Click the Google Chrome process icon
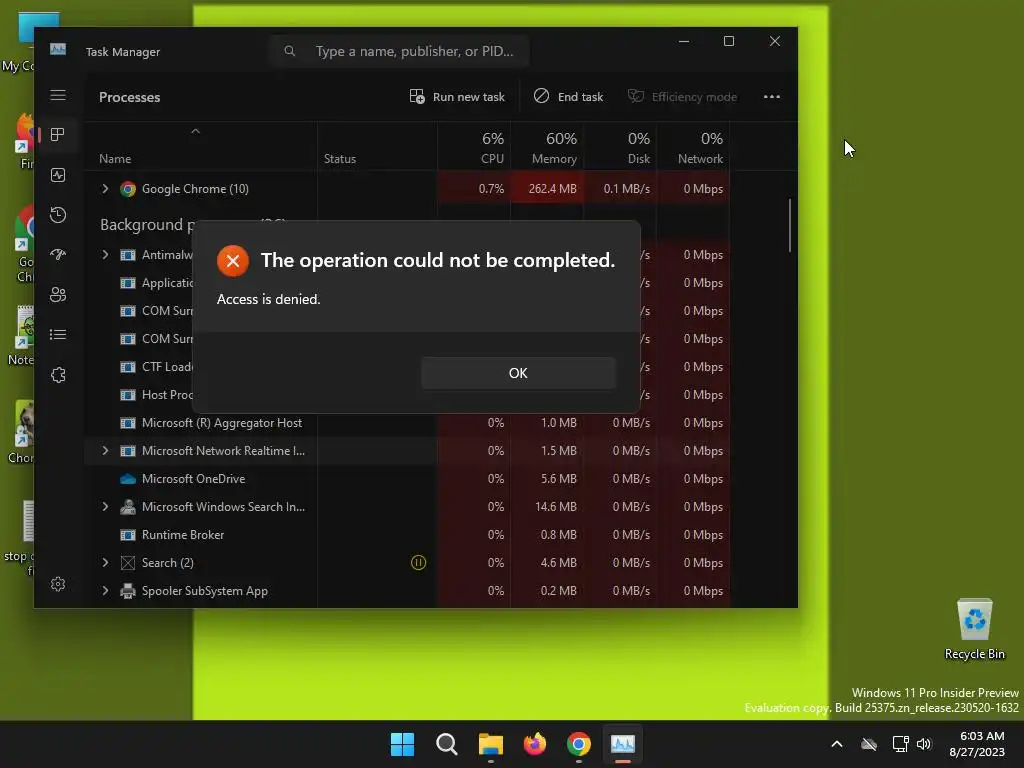The width and height of the screenshot is (1024, 768). (128, 189)
